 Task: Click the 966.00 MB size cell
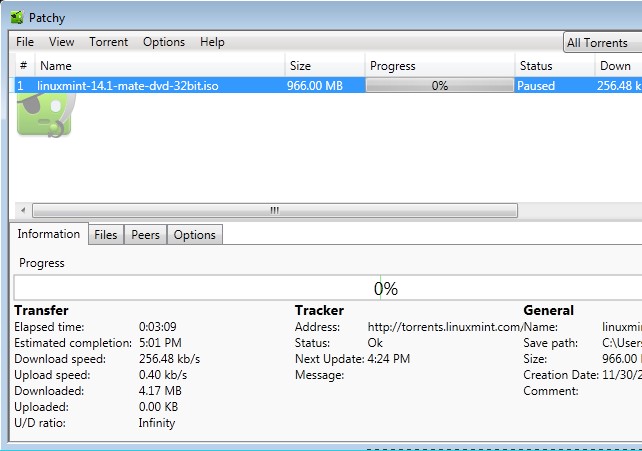tap(314, 86)
